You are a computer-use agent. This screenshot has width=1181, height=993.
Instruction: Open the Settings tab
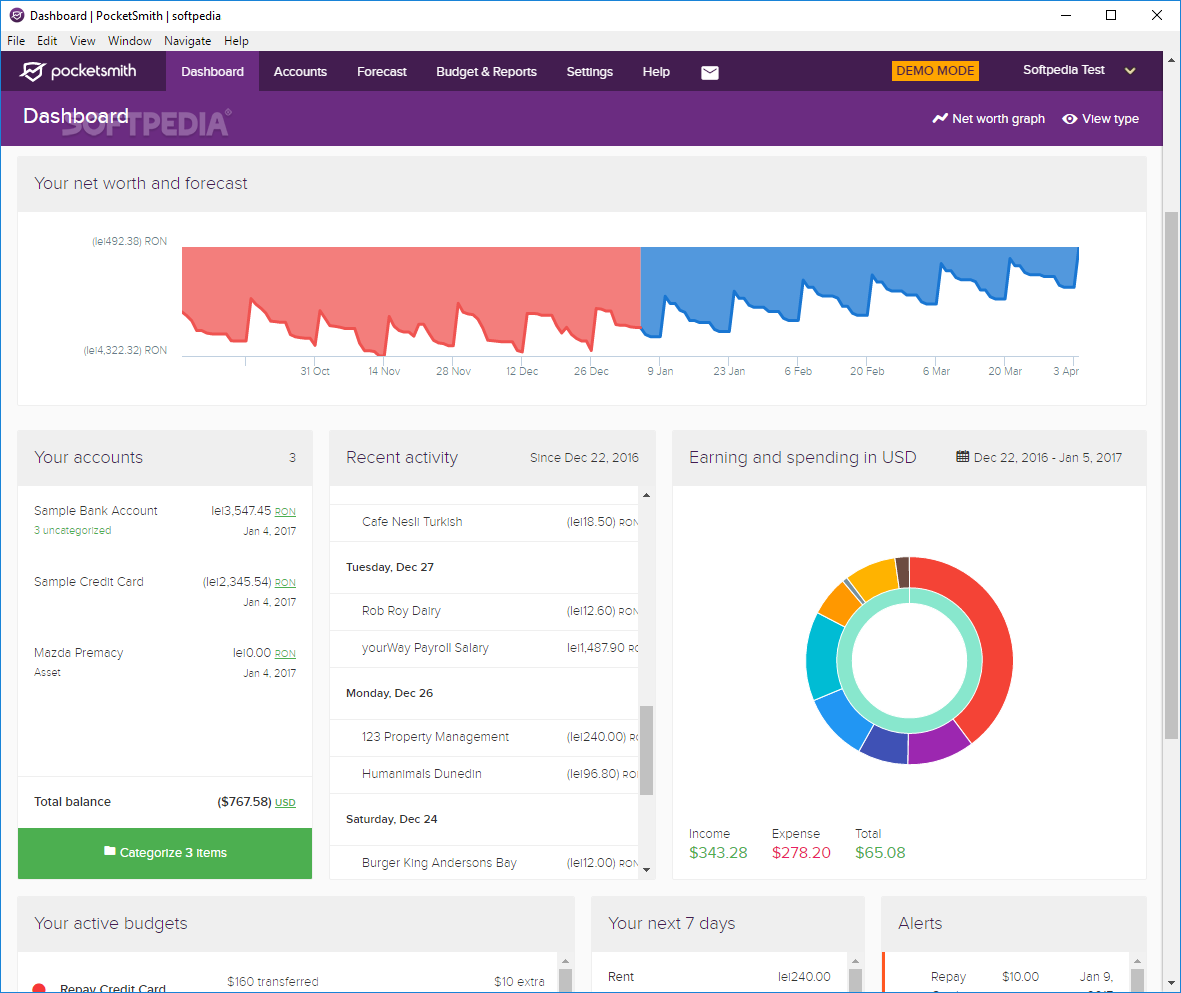coord(590,72)
